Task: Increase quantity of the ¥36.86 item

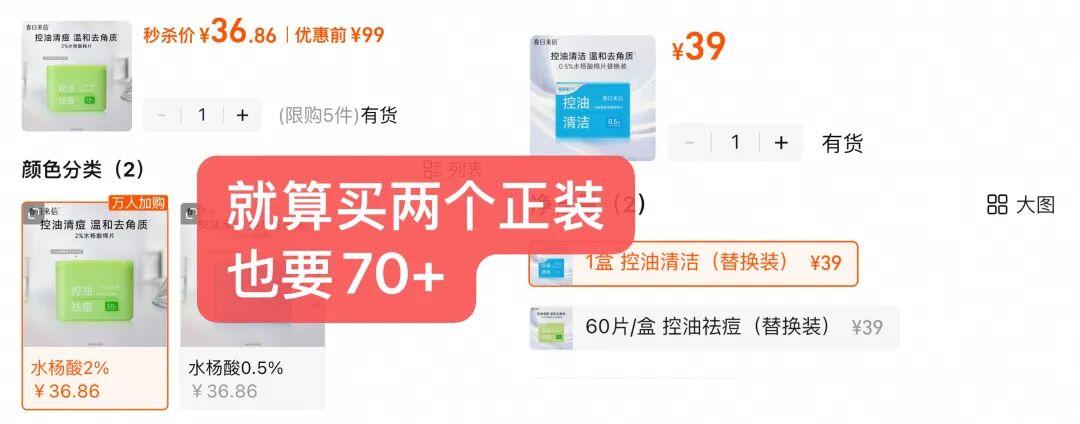Action: [242, 115]
